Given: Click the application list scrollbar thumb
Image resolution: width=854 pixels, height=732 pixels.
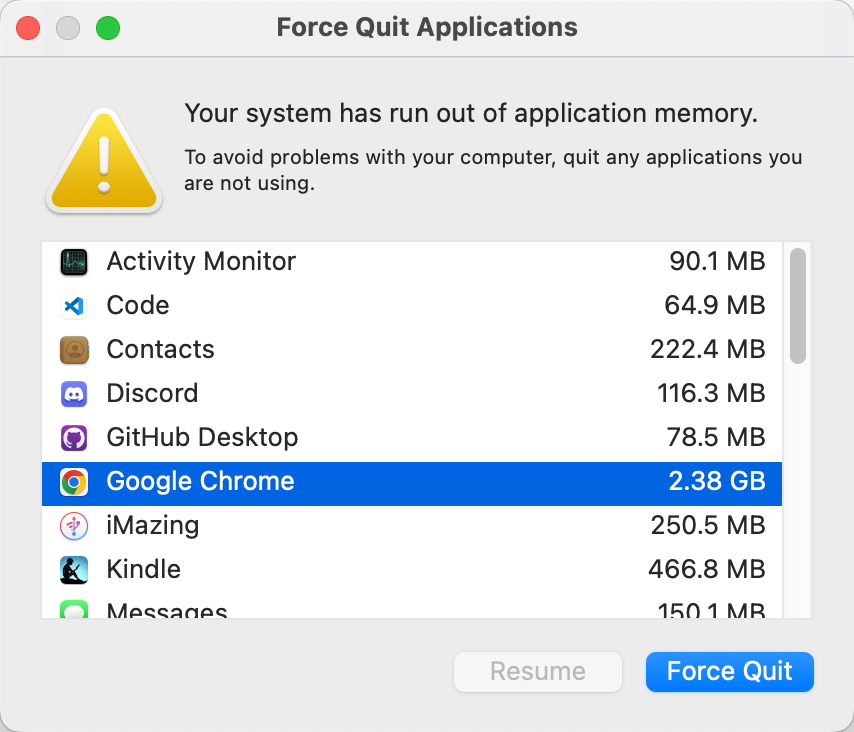Looking at the screenshot, I should coord(797,306).
